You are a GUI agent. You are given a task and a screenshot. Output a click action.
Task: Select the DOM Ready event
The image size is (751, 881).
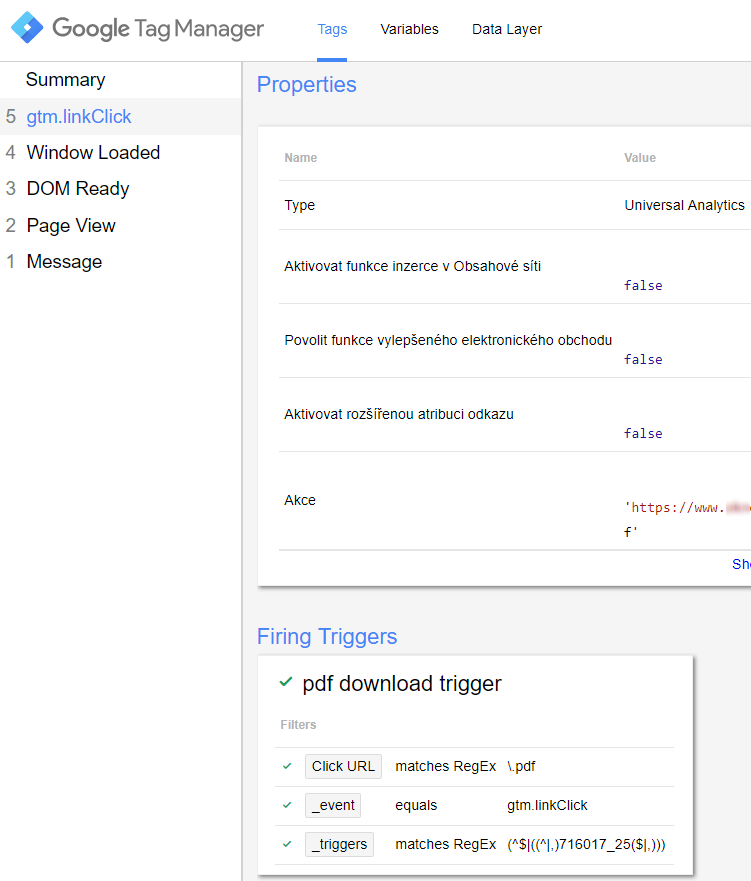click(78, 188)
